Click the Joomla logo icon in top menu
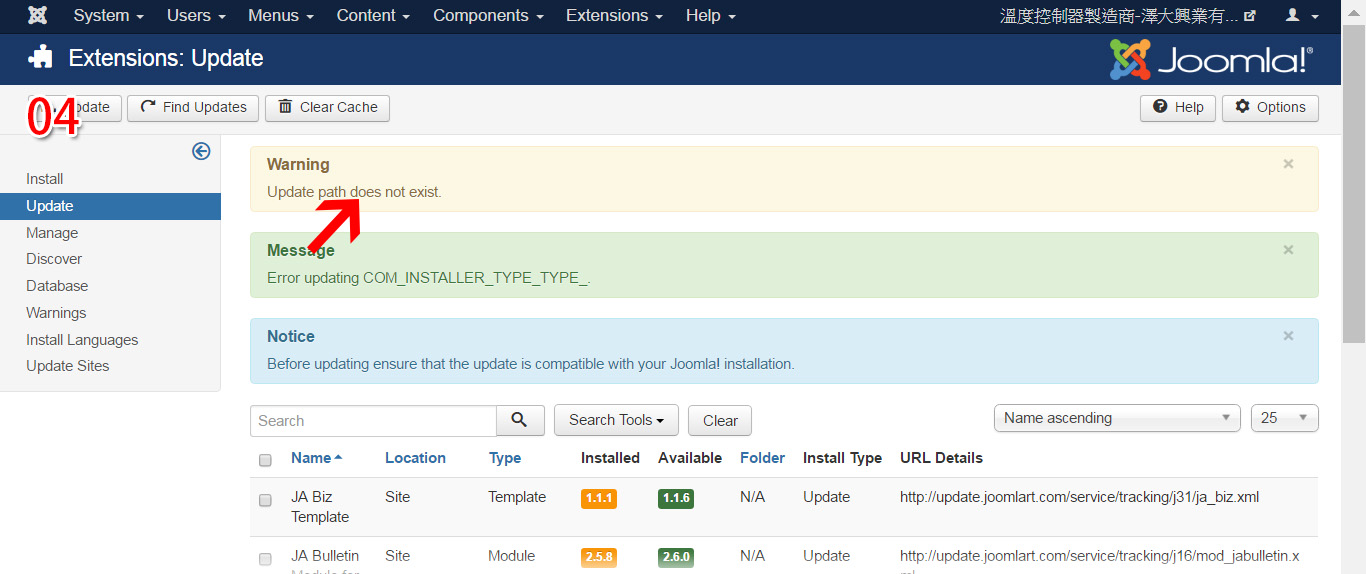 pyautogui.click(x=37, y=16)
